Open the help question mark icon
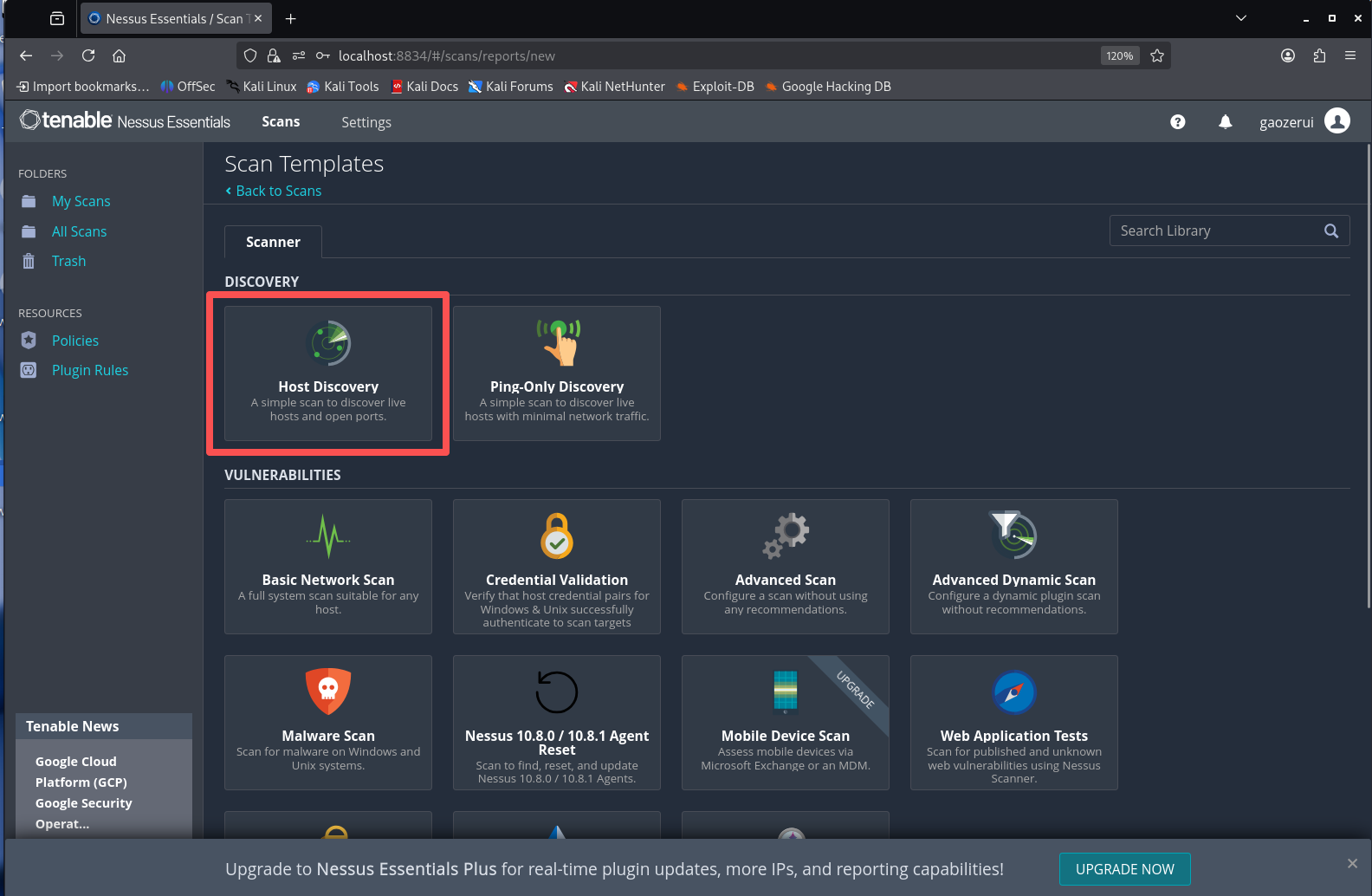 (x=1178, y=122)
